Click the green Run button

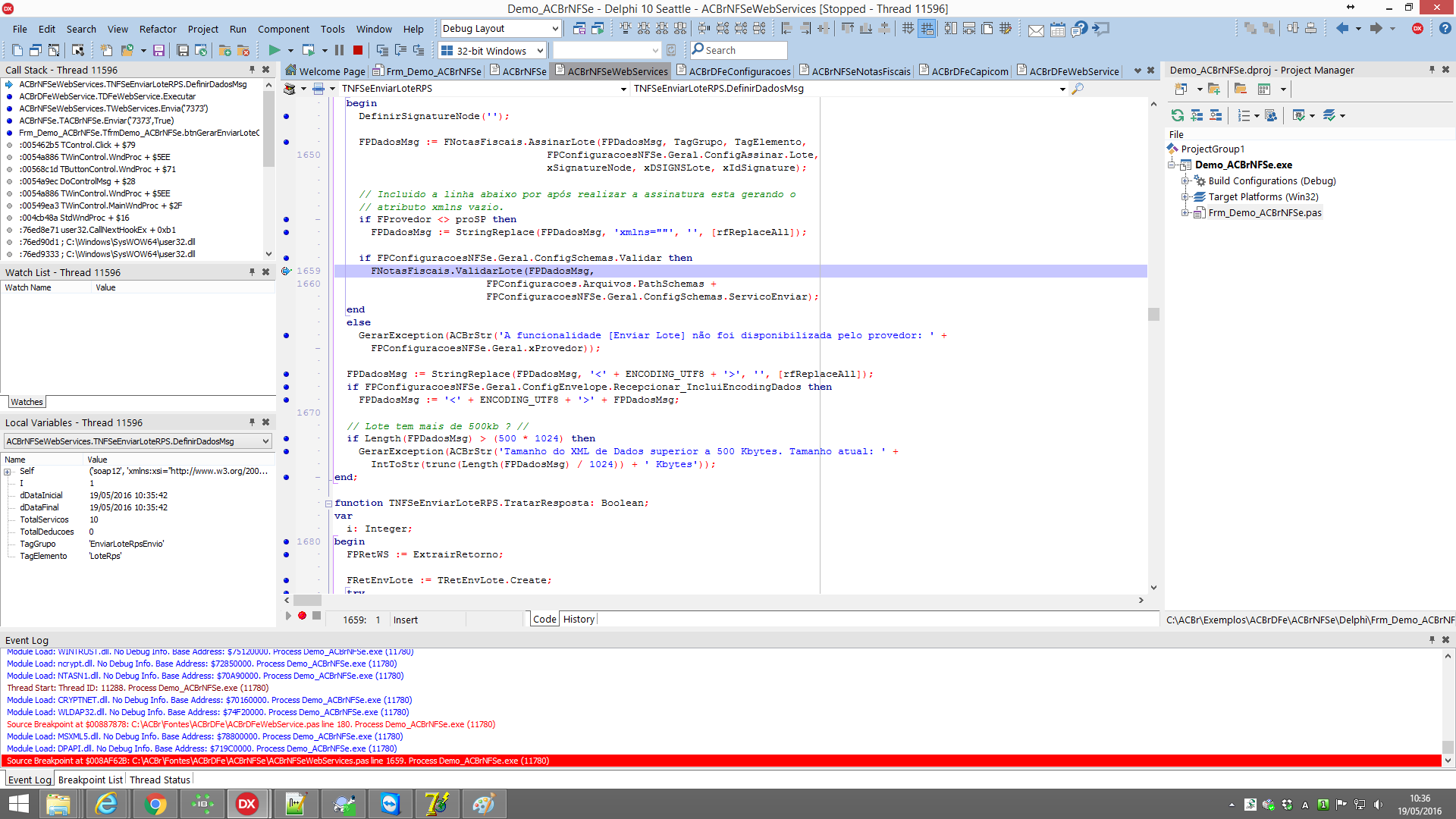(275, 50)
